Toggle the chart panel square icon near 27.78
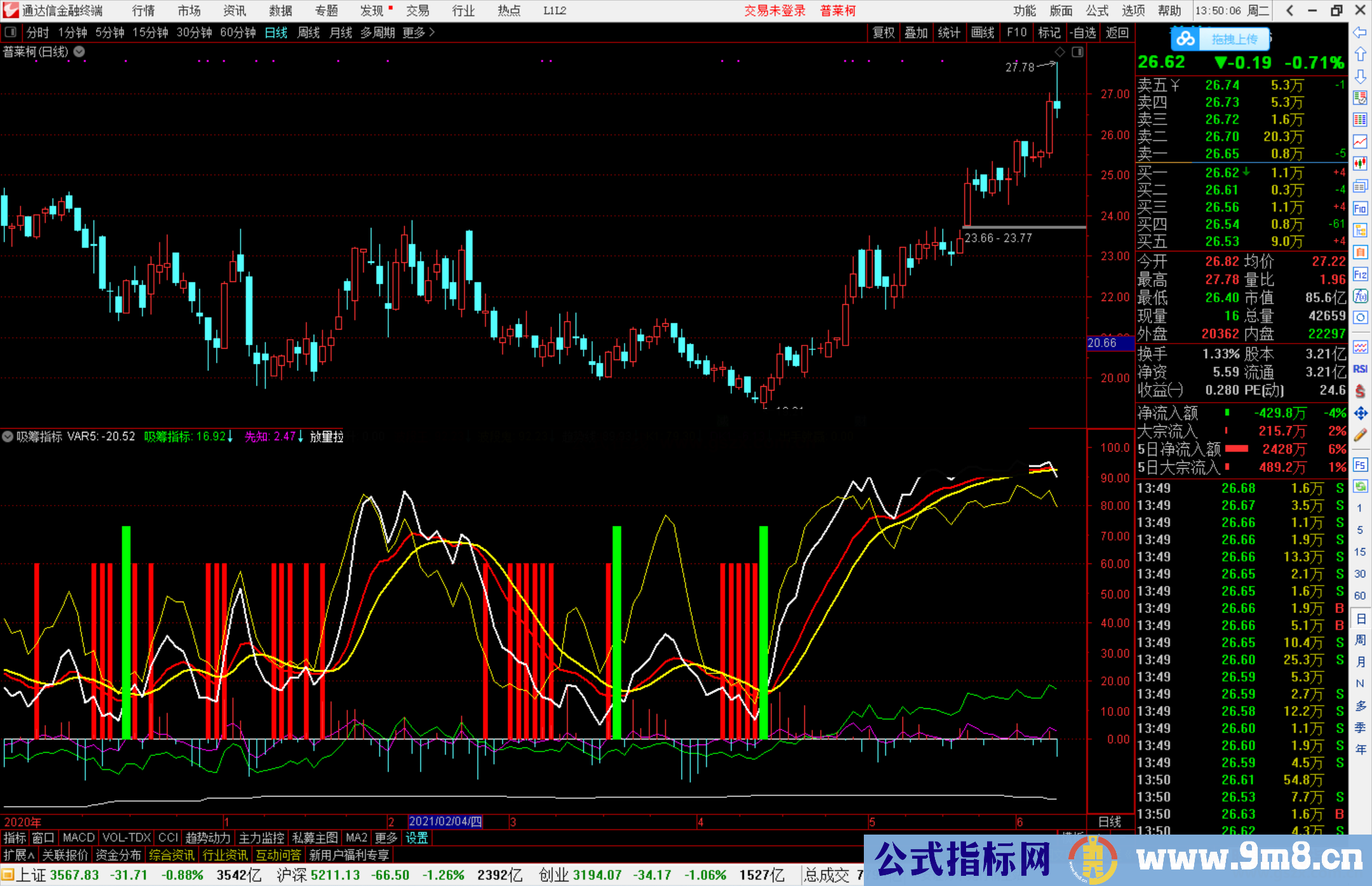The width and height of the screenshot is (1372, 886). pos(1078,52)
